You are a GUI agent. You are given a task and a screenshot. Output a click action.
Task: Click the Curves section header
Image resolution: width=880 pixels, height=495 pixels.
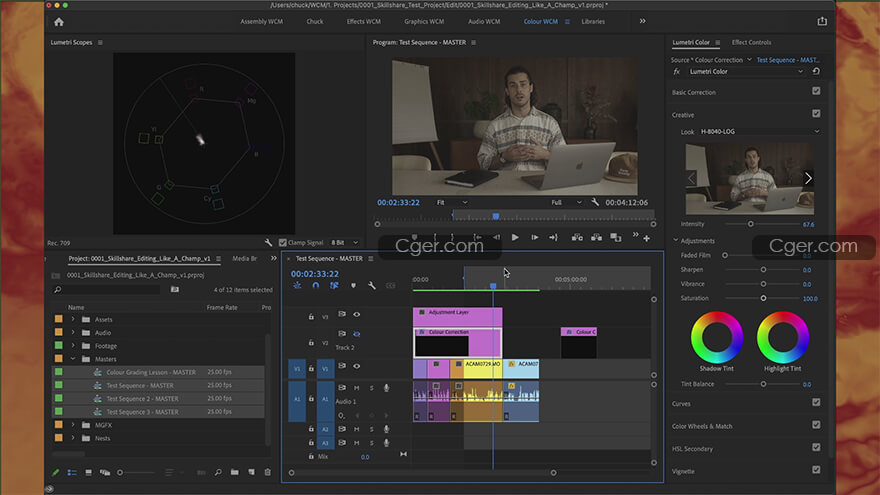tap(681, 404)
